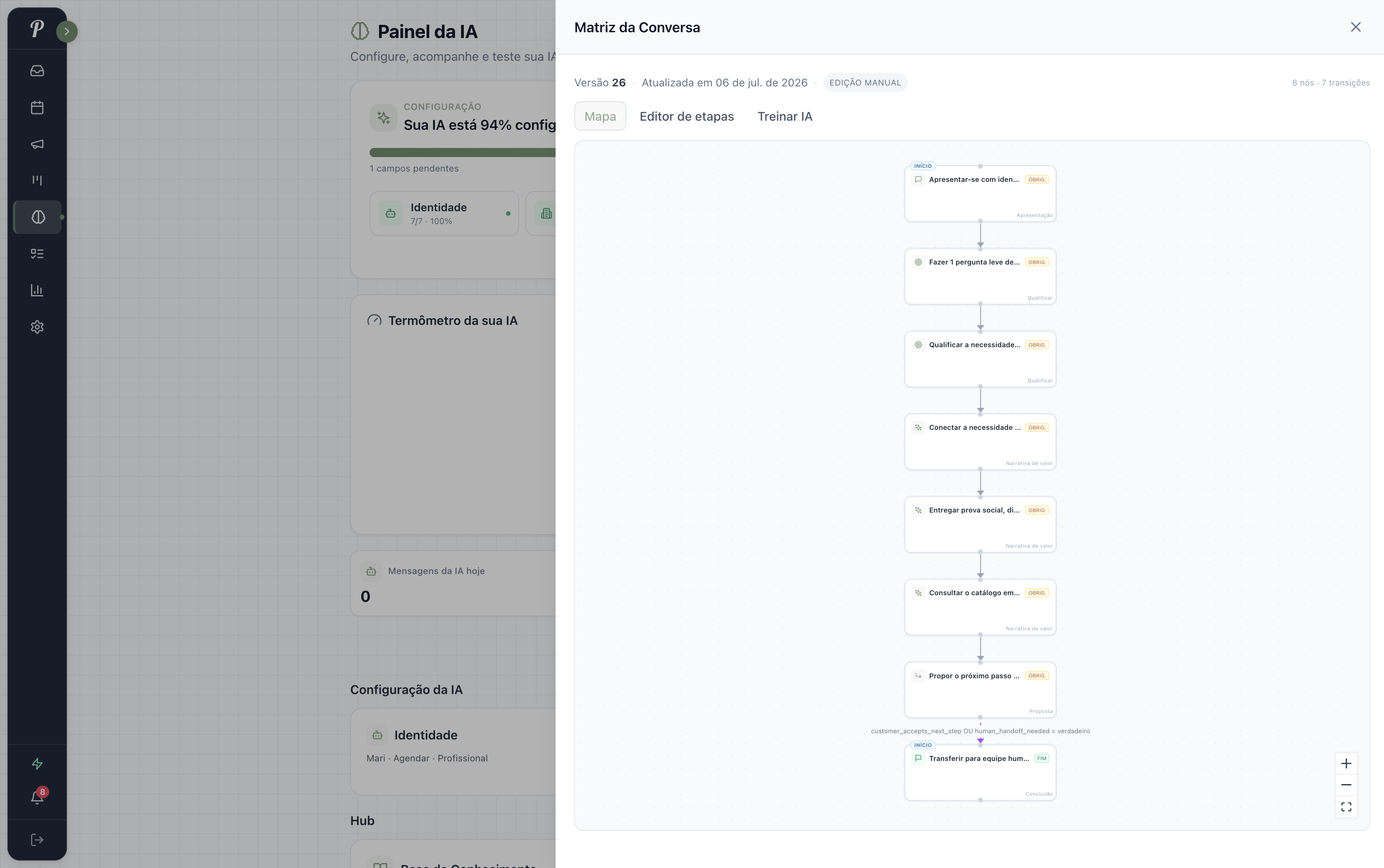The width and height of the screenshot is (1384, 868).
Task: Click the transition label customer_accepts_next_step
Action: (980, 731)
